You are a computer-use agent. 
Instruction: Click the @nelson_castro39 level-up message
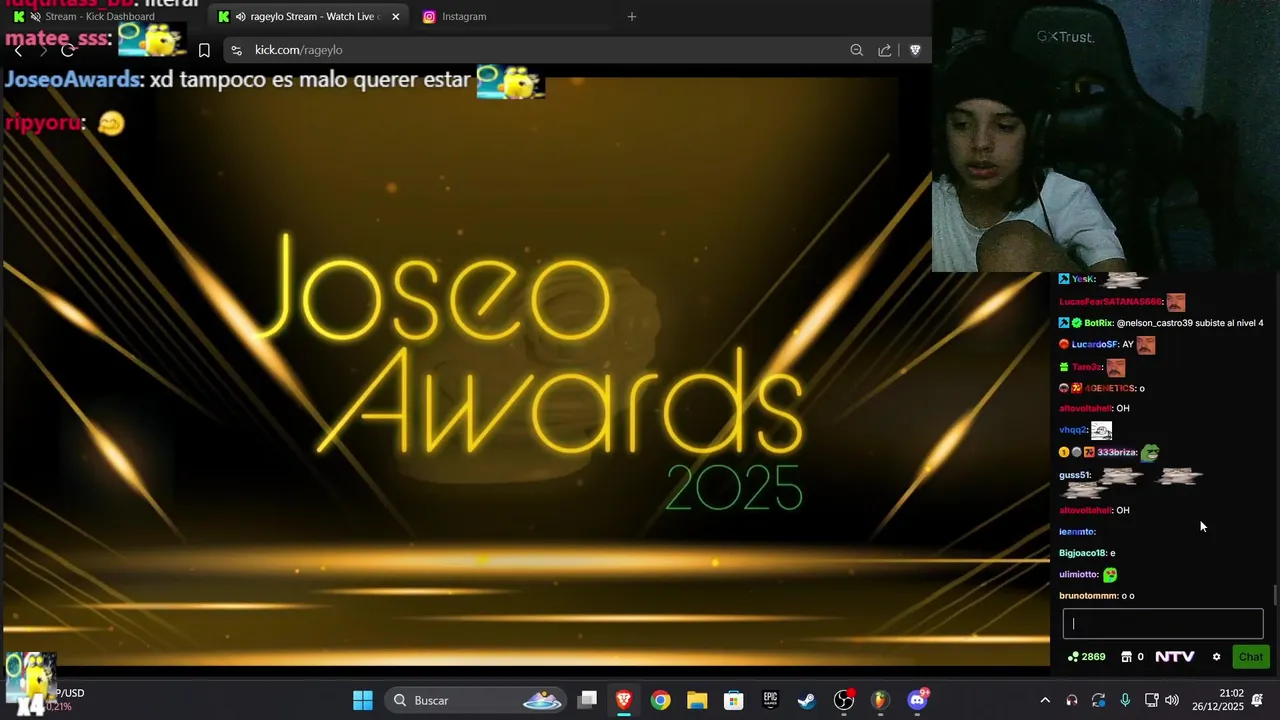pyautogui.click(x=1190, y=323)
